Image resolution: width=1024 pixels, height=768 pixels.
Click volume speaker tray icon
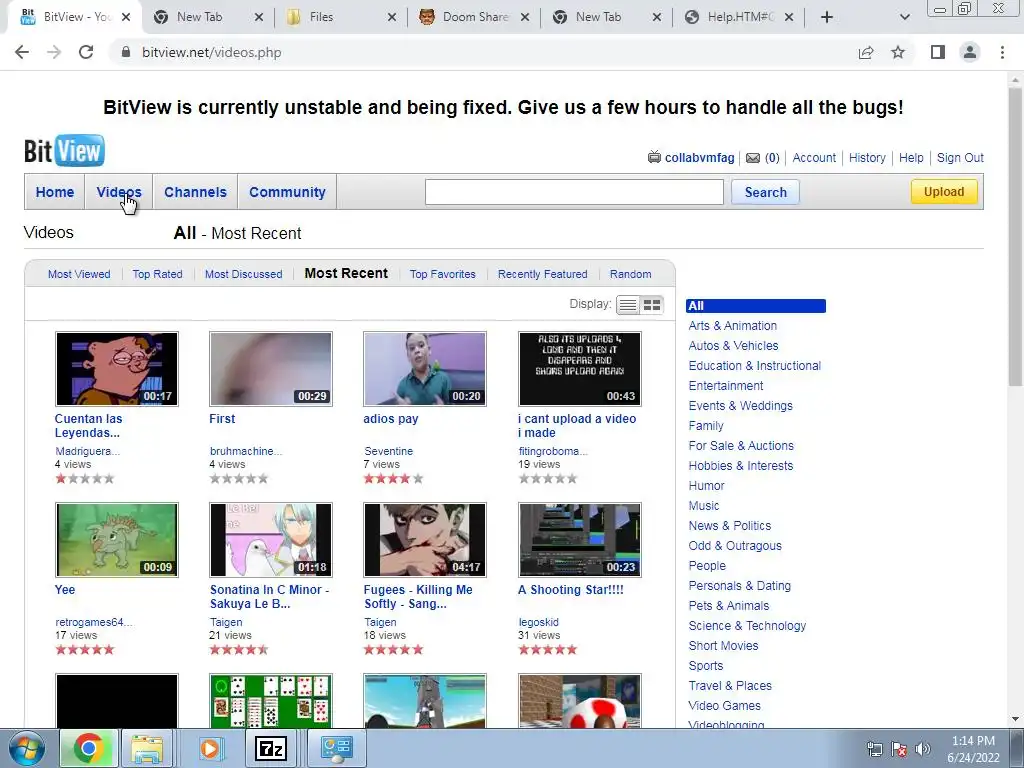(x=923, y=749)
